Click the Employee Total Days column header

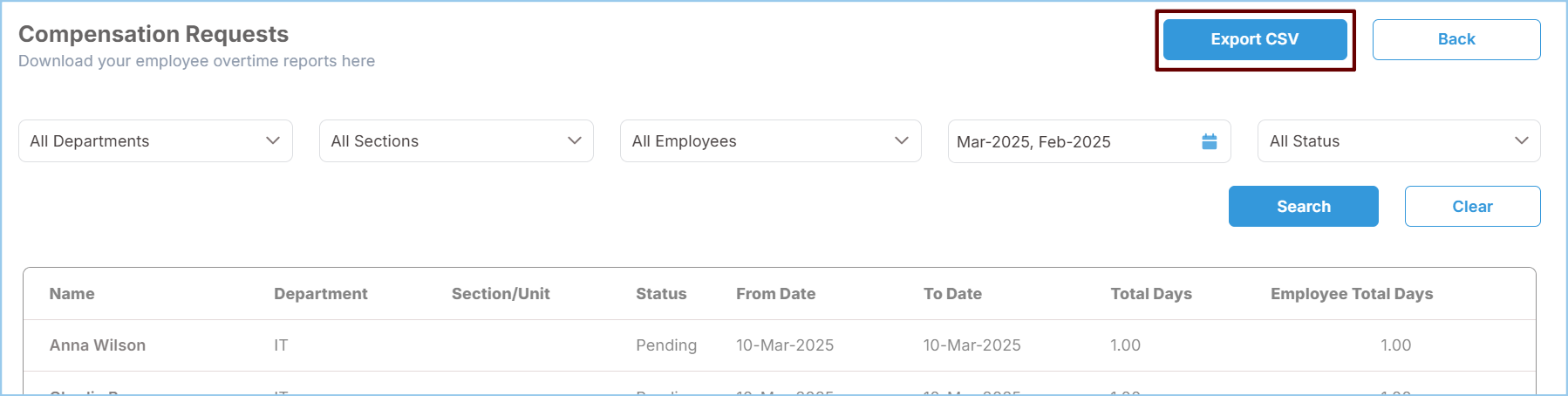pos(1351,294)
